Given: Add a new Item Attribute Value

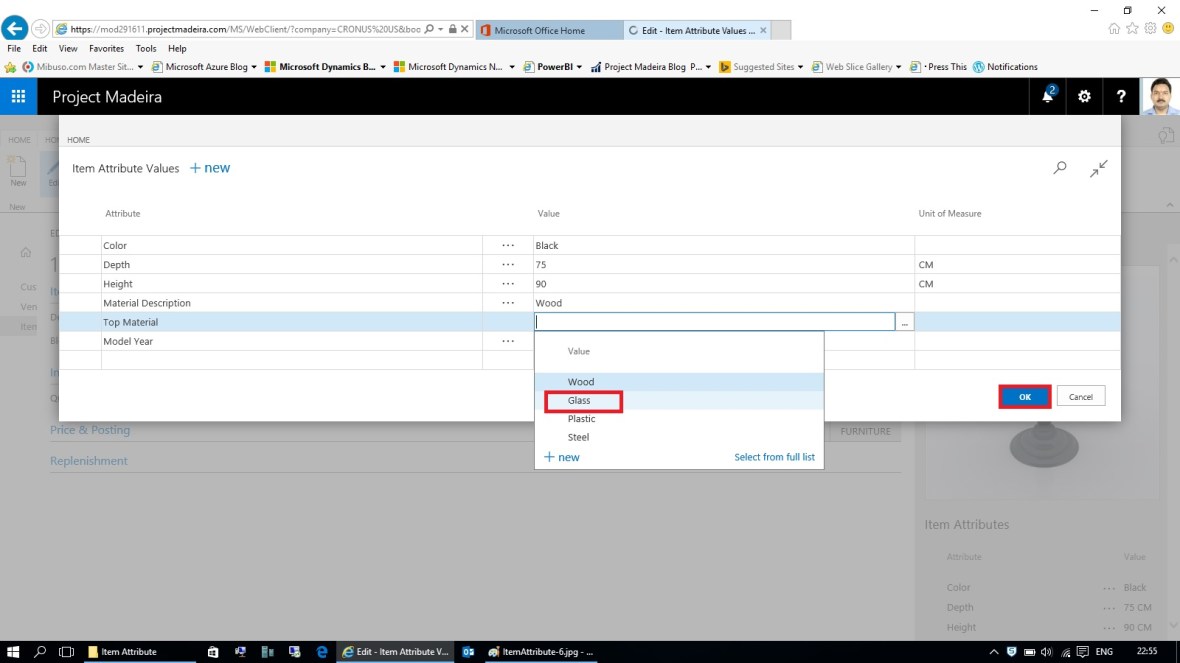Looking at the screenshot, I should click(x=210, y=168).
